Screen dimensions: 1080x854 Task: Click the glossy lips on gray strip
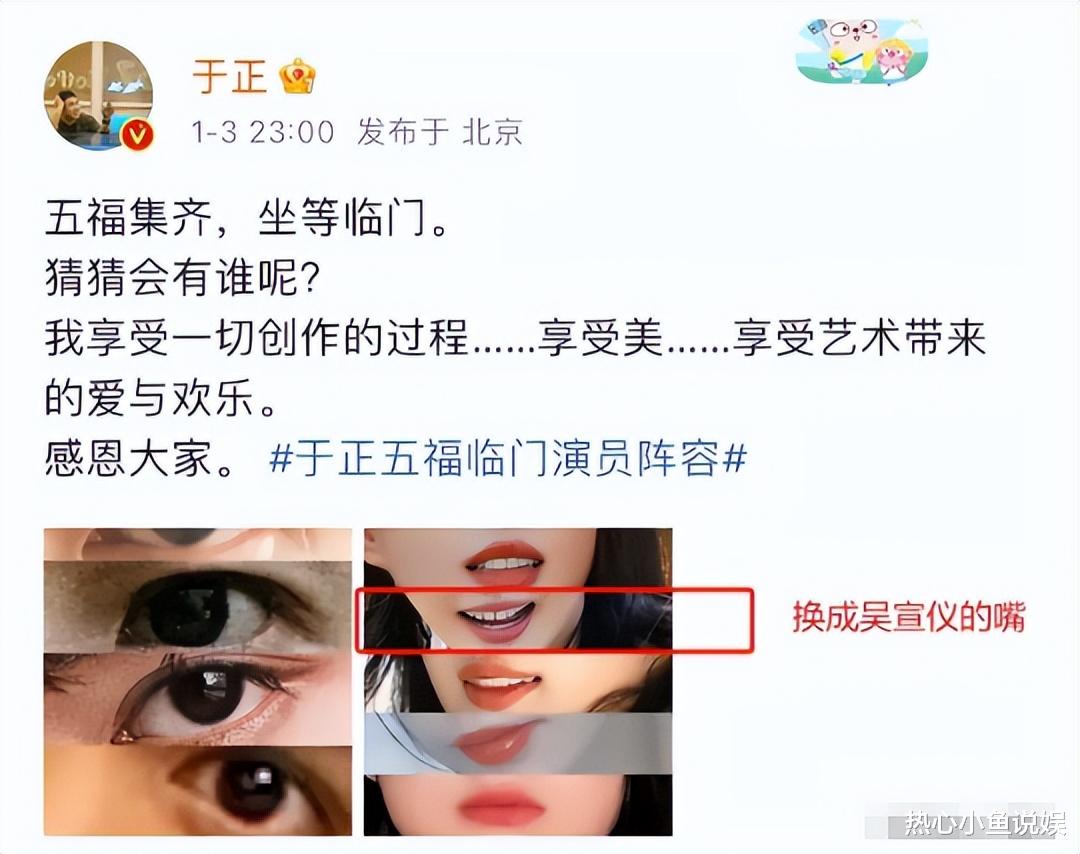click(518, 744)
